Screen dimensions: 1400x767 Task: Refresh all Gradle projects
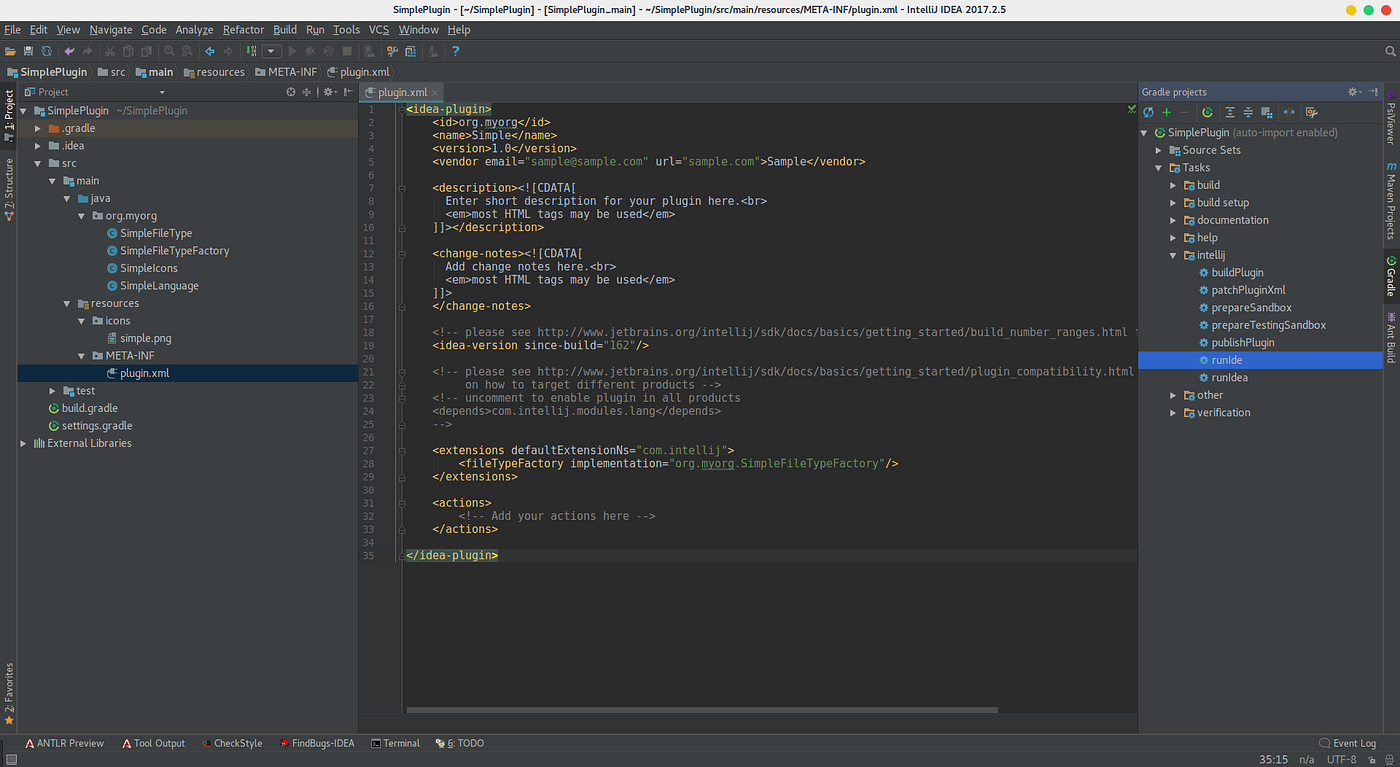click(x=1148, y=112)
